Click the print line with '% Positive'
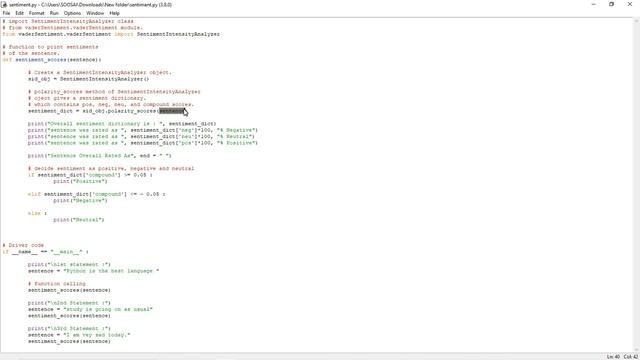 coord(143,143)
